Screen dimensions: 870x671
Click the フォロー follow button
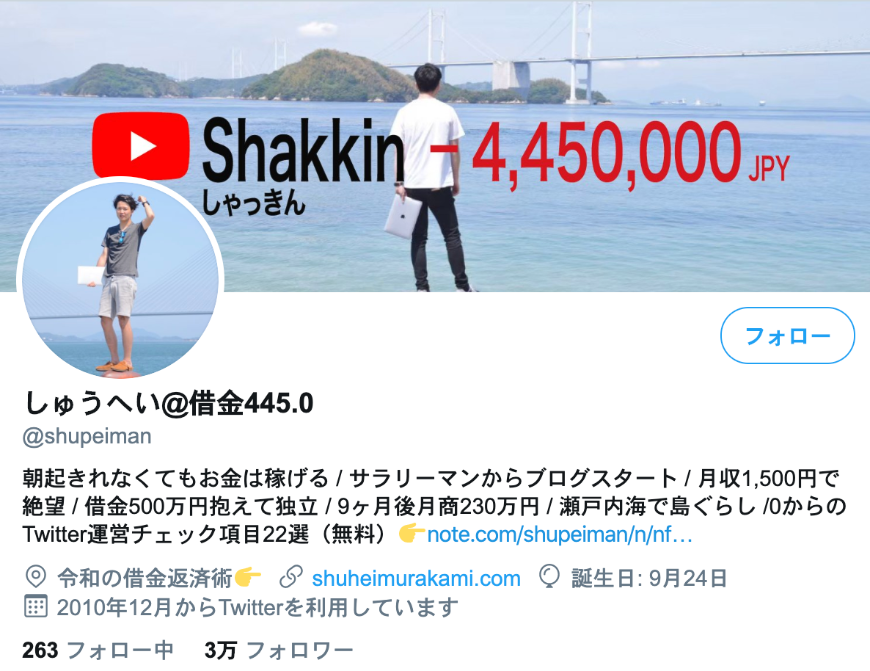pos(787,336)
